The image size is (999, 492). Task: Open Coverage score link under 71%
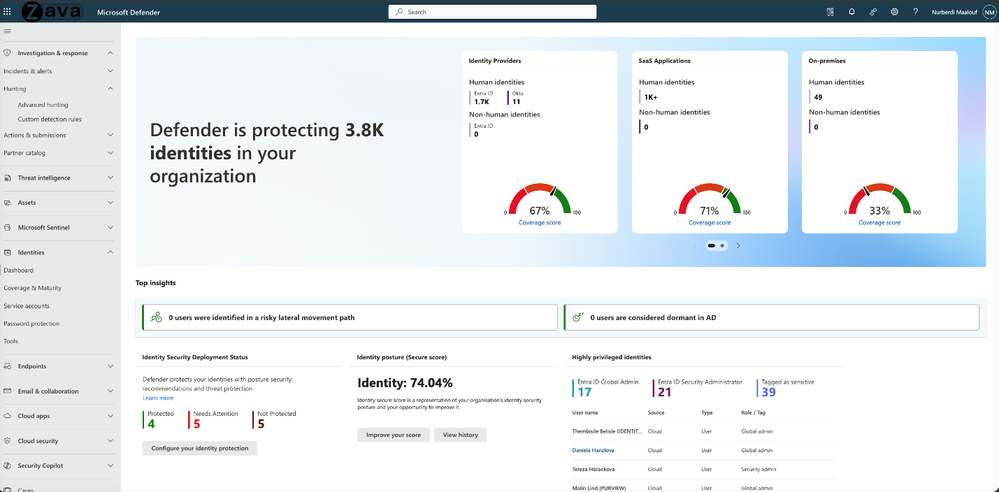[710, 222]
